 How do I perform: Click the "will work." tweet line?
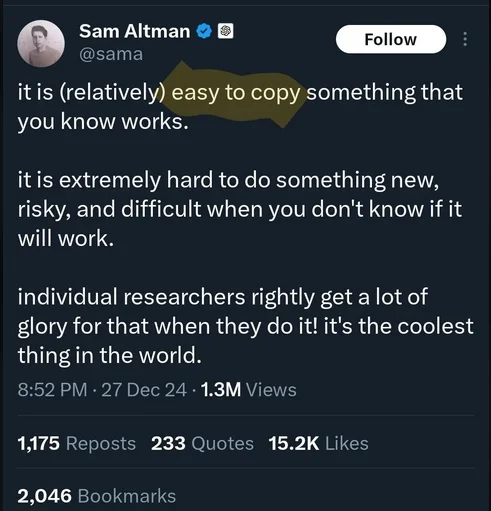[66, 239]
